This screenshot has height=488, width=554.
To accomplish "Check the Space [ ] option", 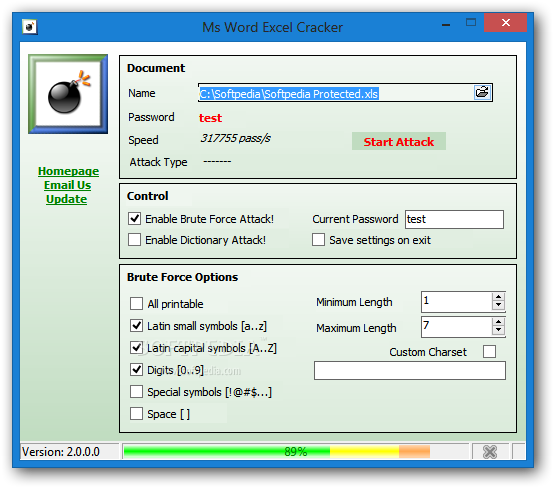I will [x=136, y=413].
